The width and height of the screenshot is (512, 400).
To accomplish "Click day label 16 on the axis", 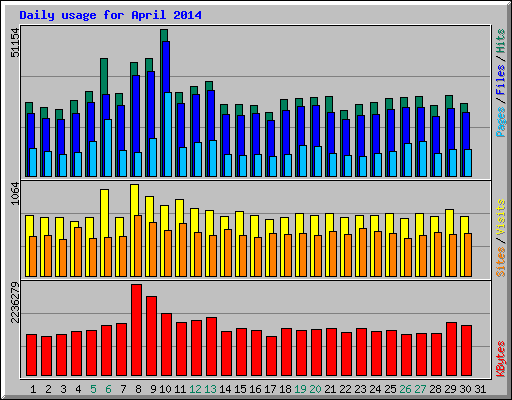I will coord(255,389).
